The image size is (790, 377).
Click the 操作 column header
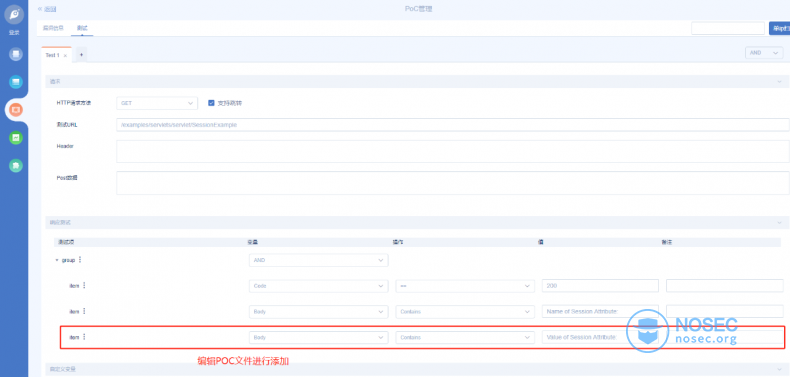pyautogui.click(x=398, y=242)
